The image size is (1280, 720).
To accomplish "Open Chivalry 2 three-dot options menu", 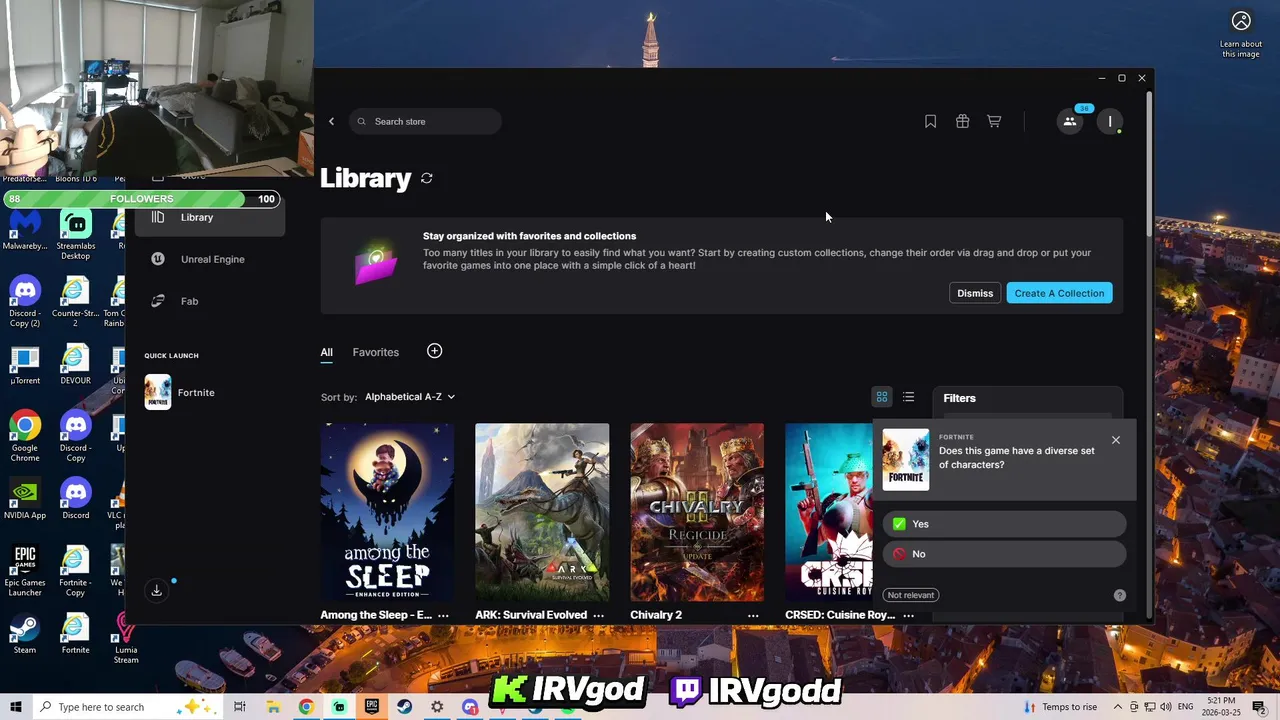I will tap(753, 616).
